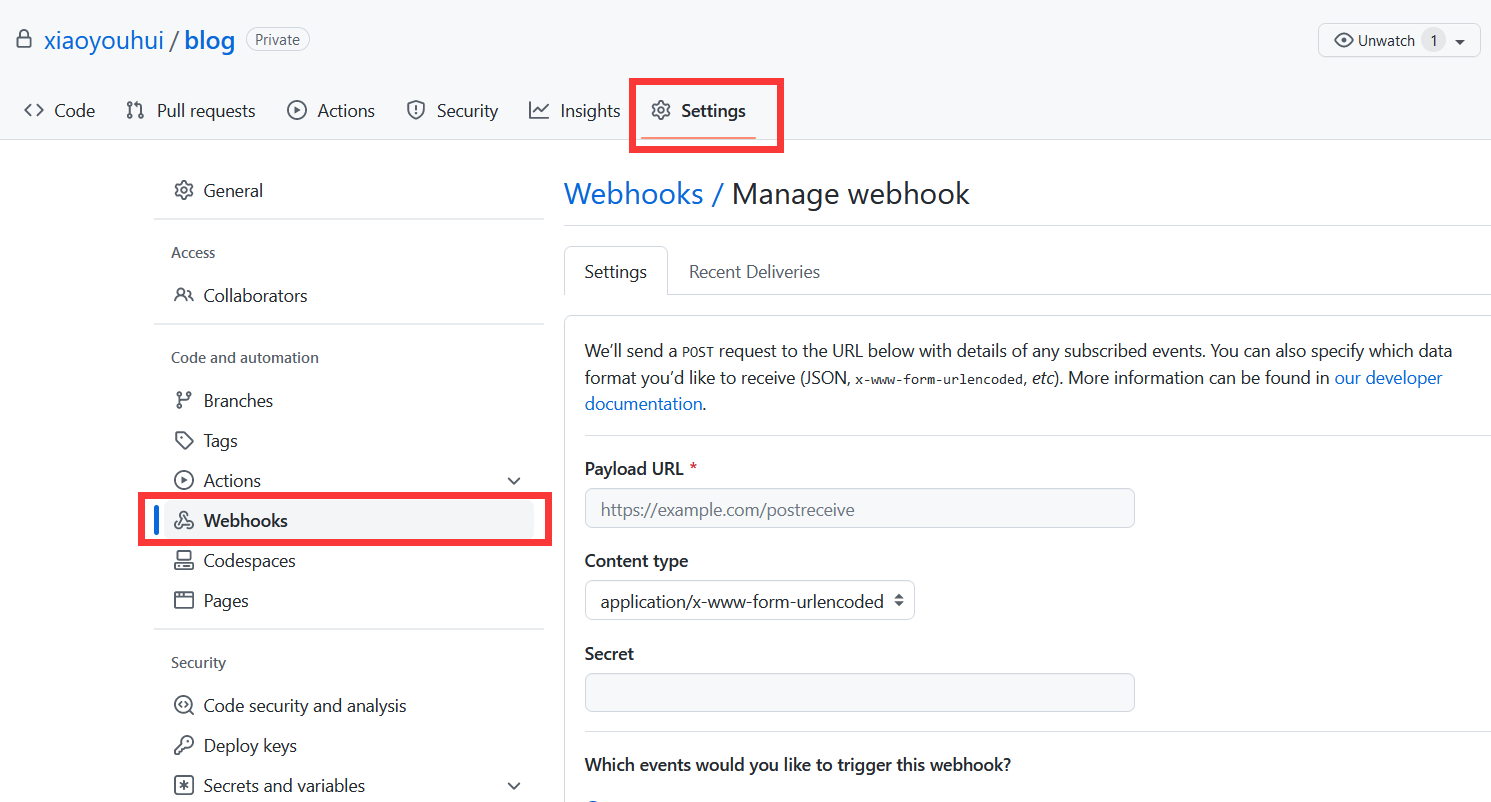Click the Deploy keys key icon
Viewport: 1491px width, 802px height.
(x=184, y=746)
